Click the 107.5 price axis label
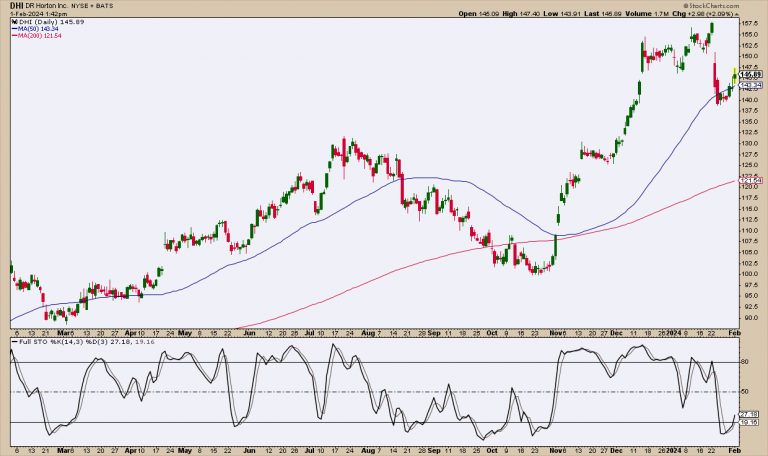 pos(750,241)
